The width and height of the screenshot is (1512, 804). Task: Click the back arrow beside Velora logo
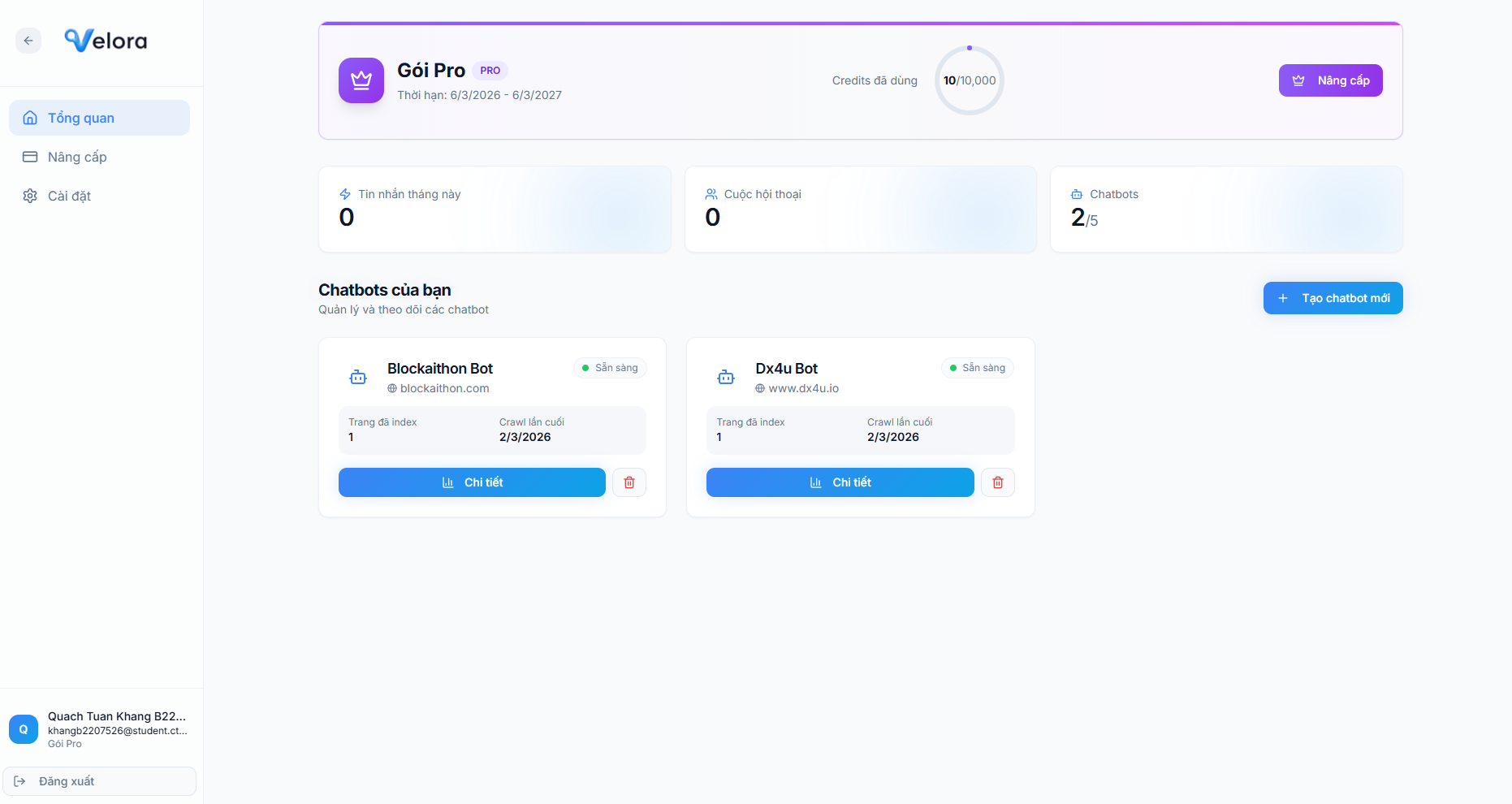coord(28,41)
